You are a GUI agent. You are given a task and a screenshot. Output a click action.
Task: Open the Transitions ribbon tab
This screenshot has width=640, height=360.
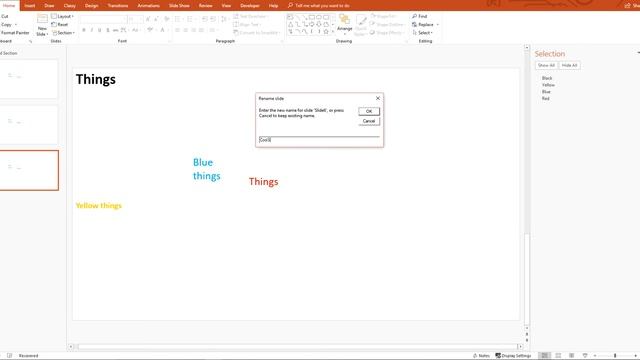pyautogui.click(x=118, y=6)
